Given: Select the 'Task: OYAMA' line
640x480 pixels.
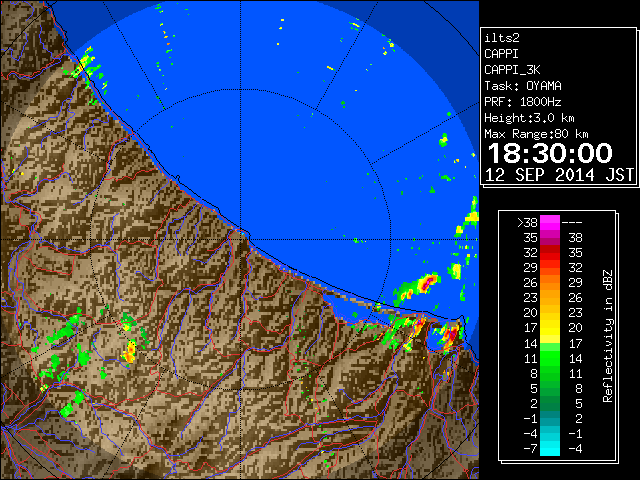Looking at the screenshot, I should point(523,86).
